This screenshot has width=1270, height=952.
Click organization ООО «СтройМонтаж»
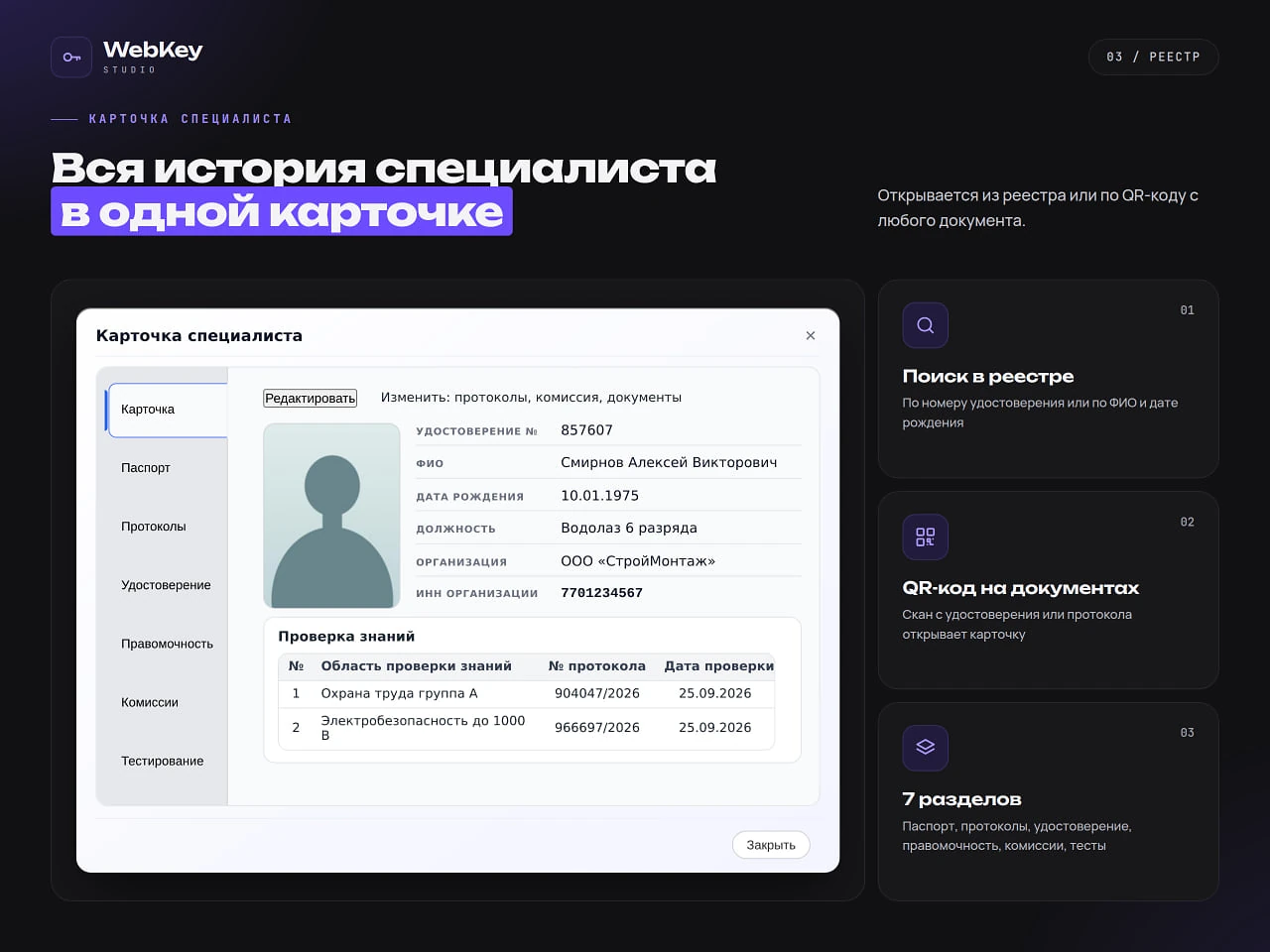638,561
